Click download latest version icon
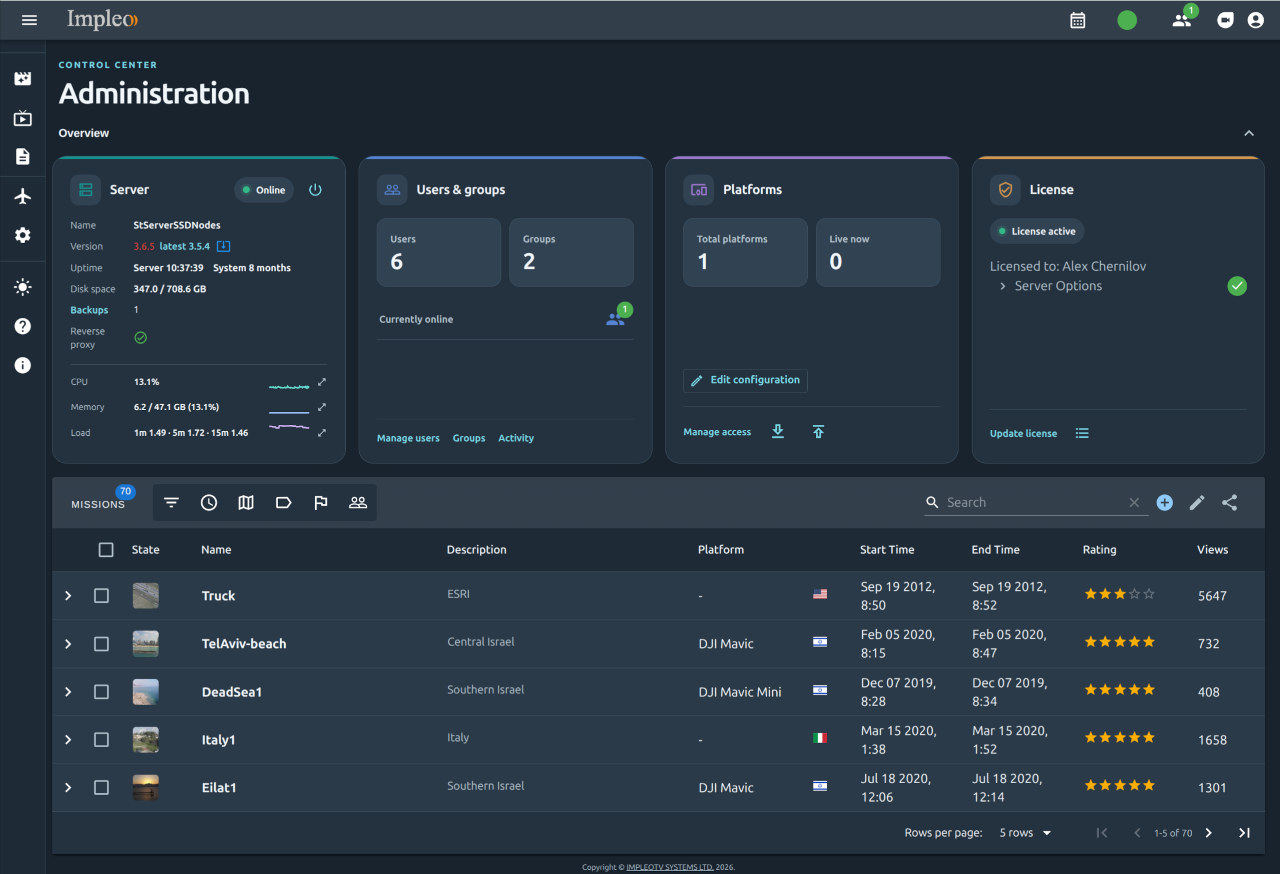Screen dimensions: 1280x874 tap(224, 246)
